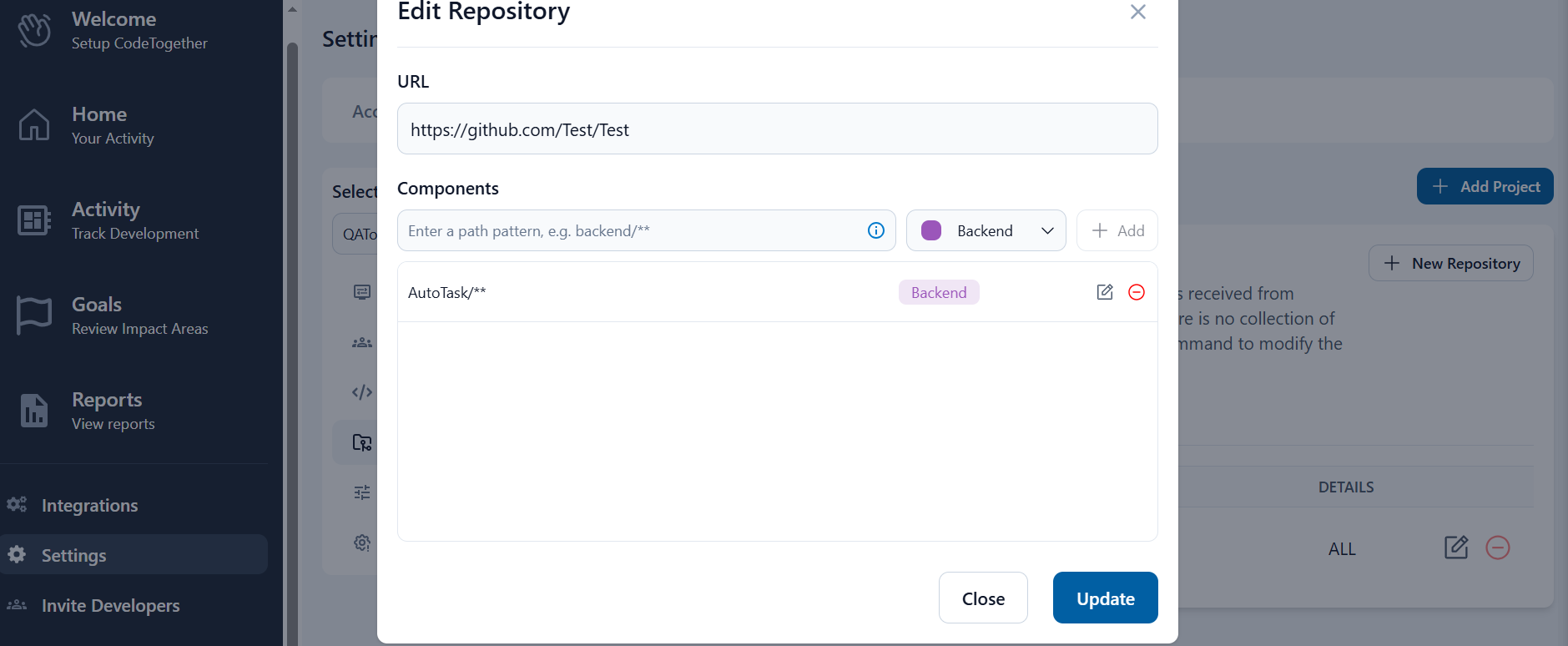Open Settings in the sidebar

pos(73,555)
